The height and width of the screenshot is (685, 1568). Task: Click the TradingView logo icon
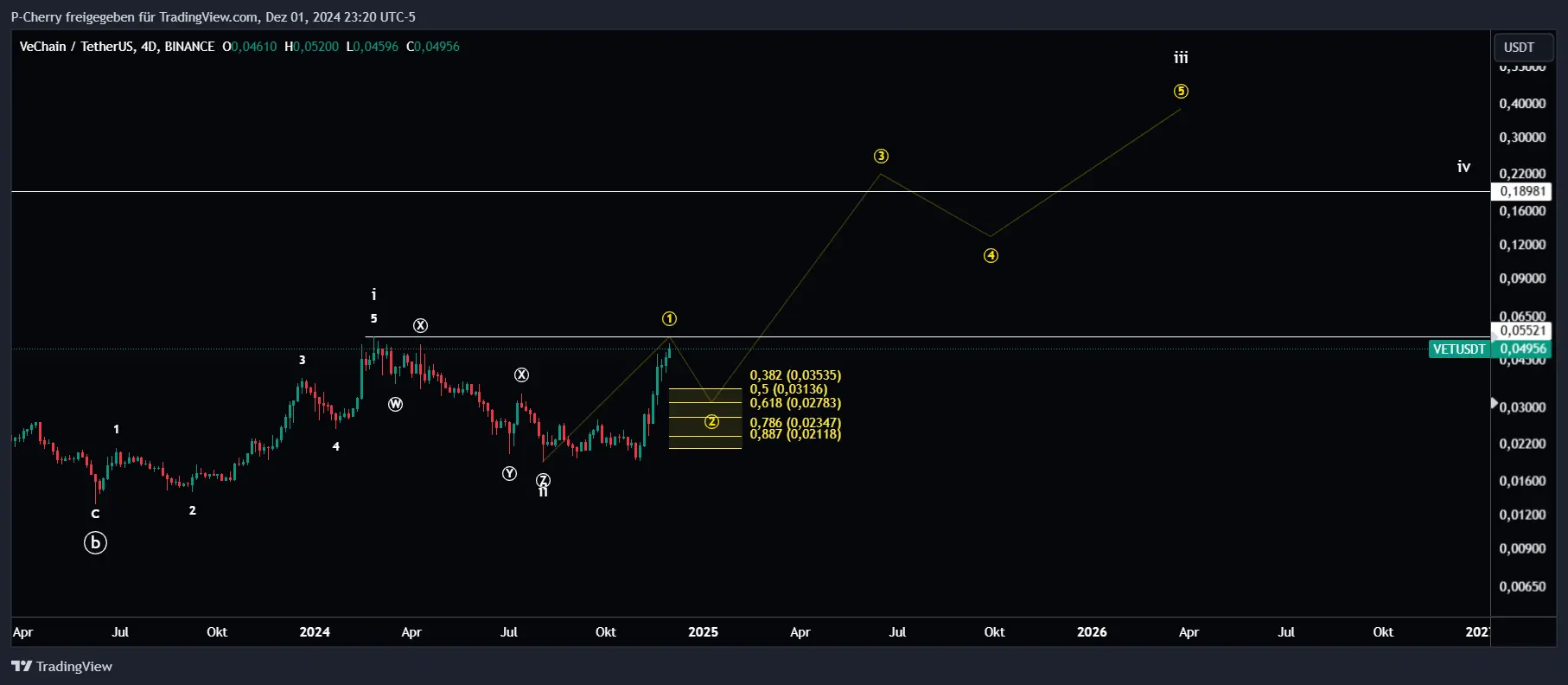pos(22,666)
